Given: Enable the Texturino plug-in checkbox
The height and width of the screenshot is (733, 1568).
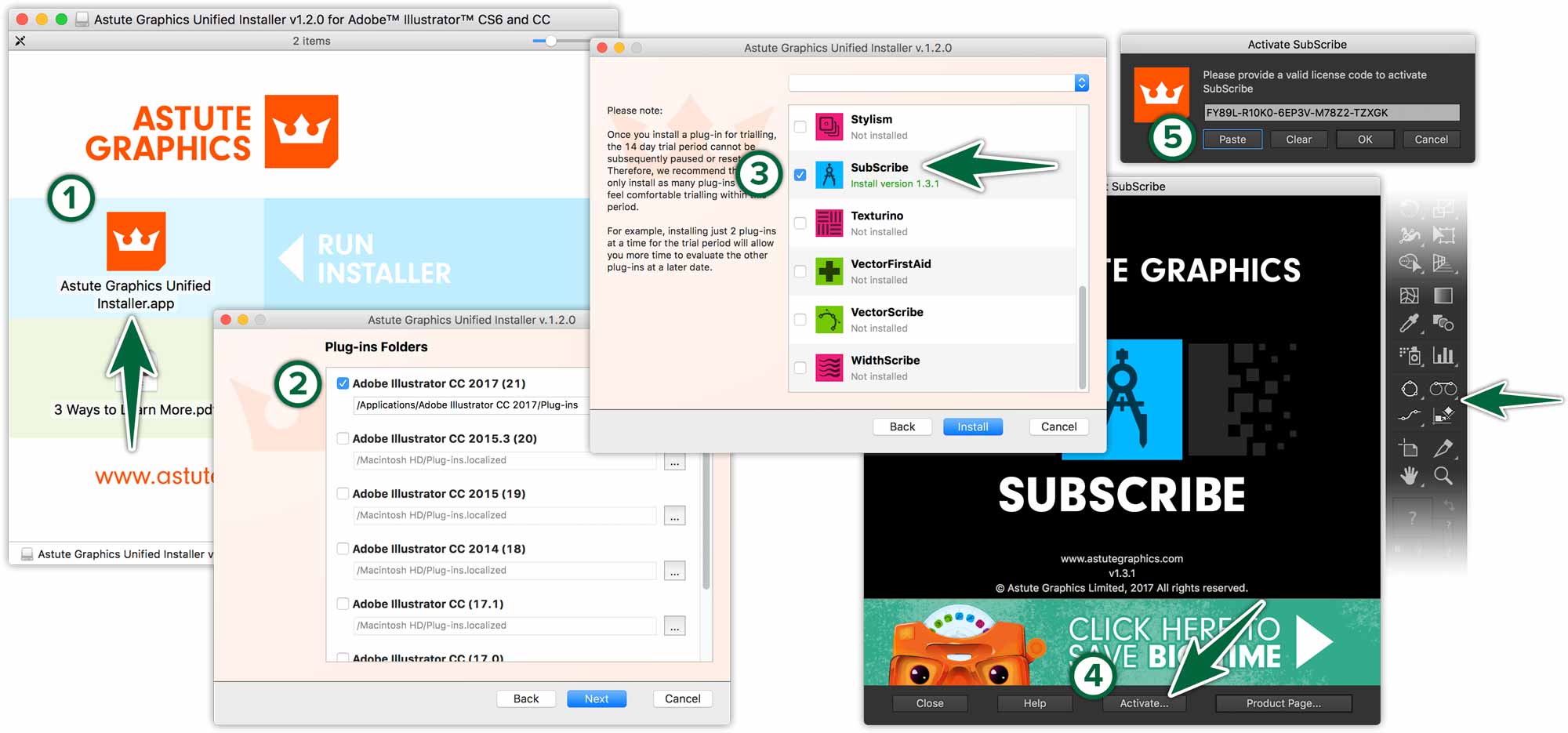Looking at the screenshot, I should [800, 223].
